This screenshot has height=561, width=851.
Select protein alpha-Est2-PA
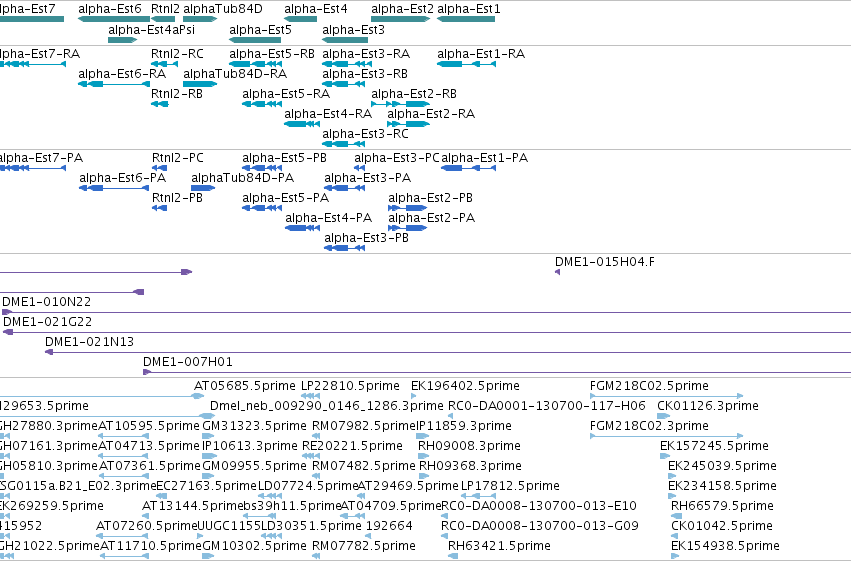408,228
